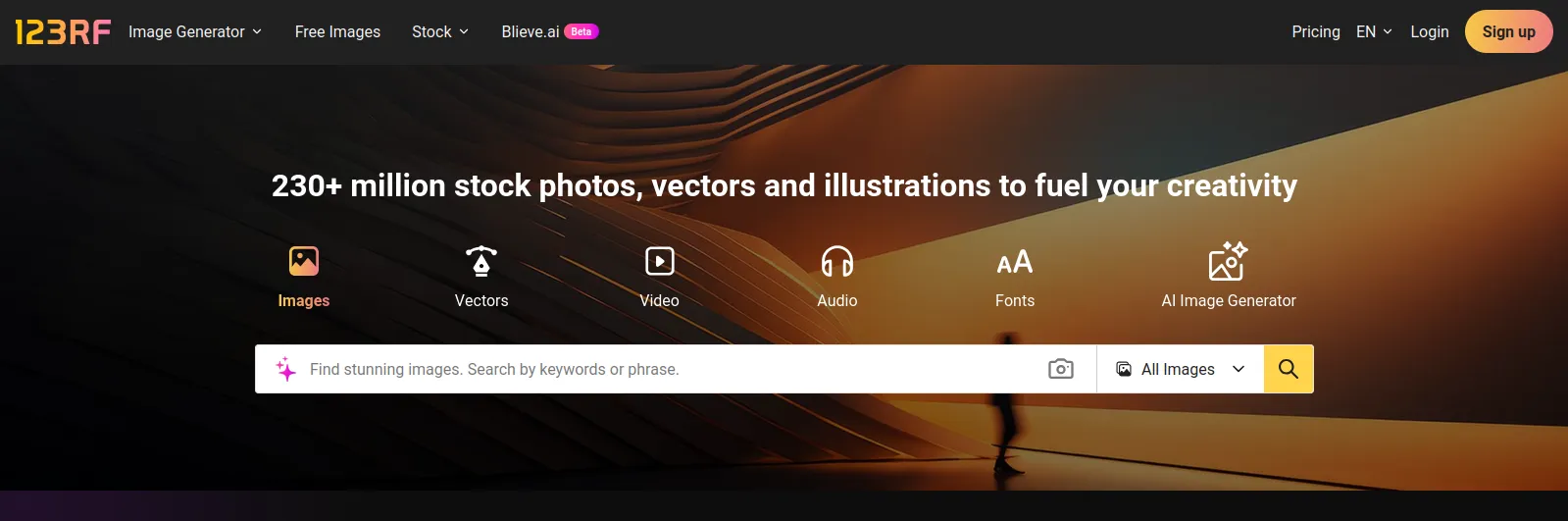
Task: Click the AI Image Generator label
Action: [1229, 300]
